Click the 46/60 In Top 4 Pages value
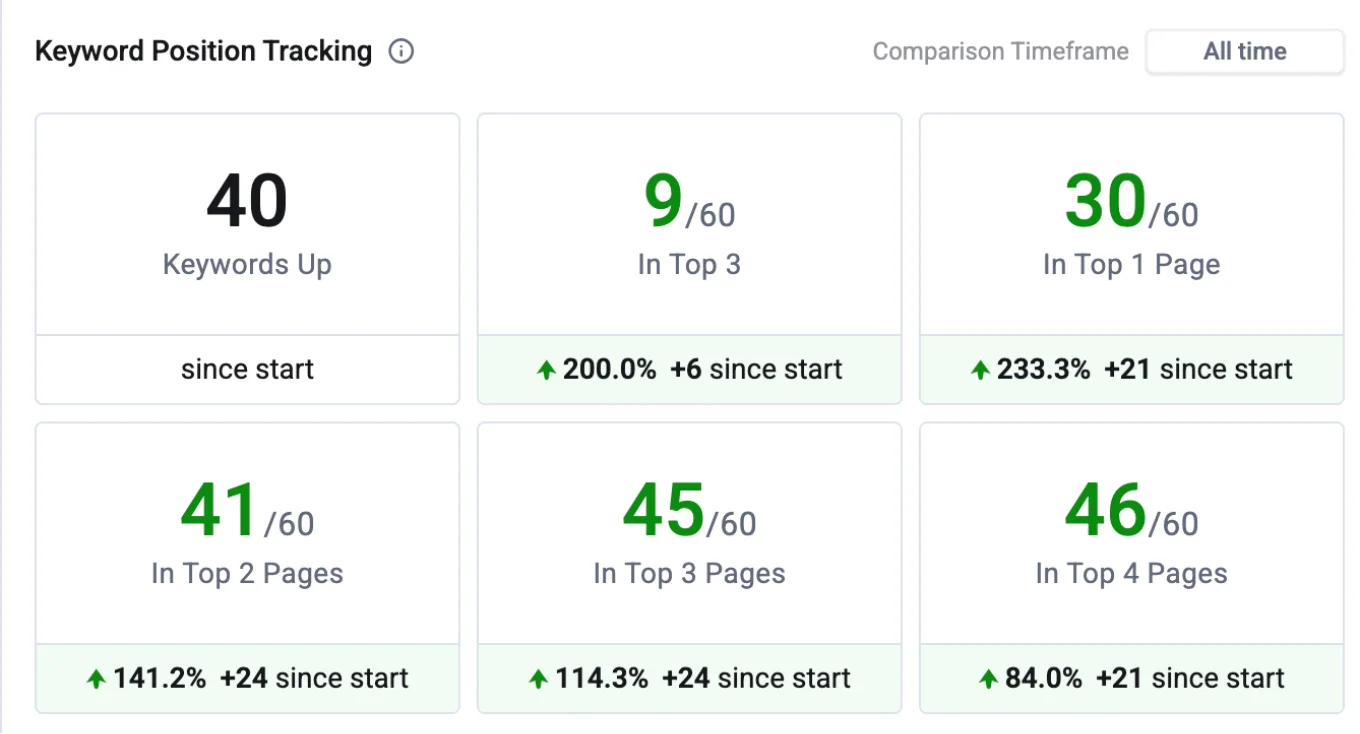 1131,512
